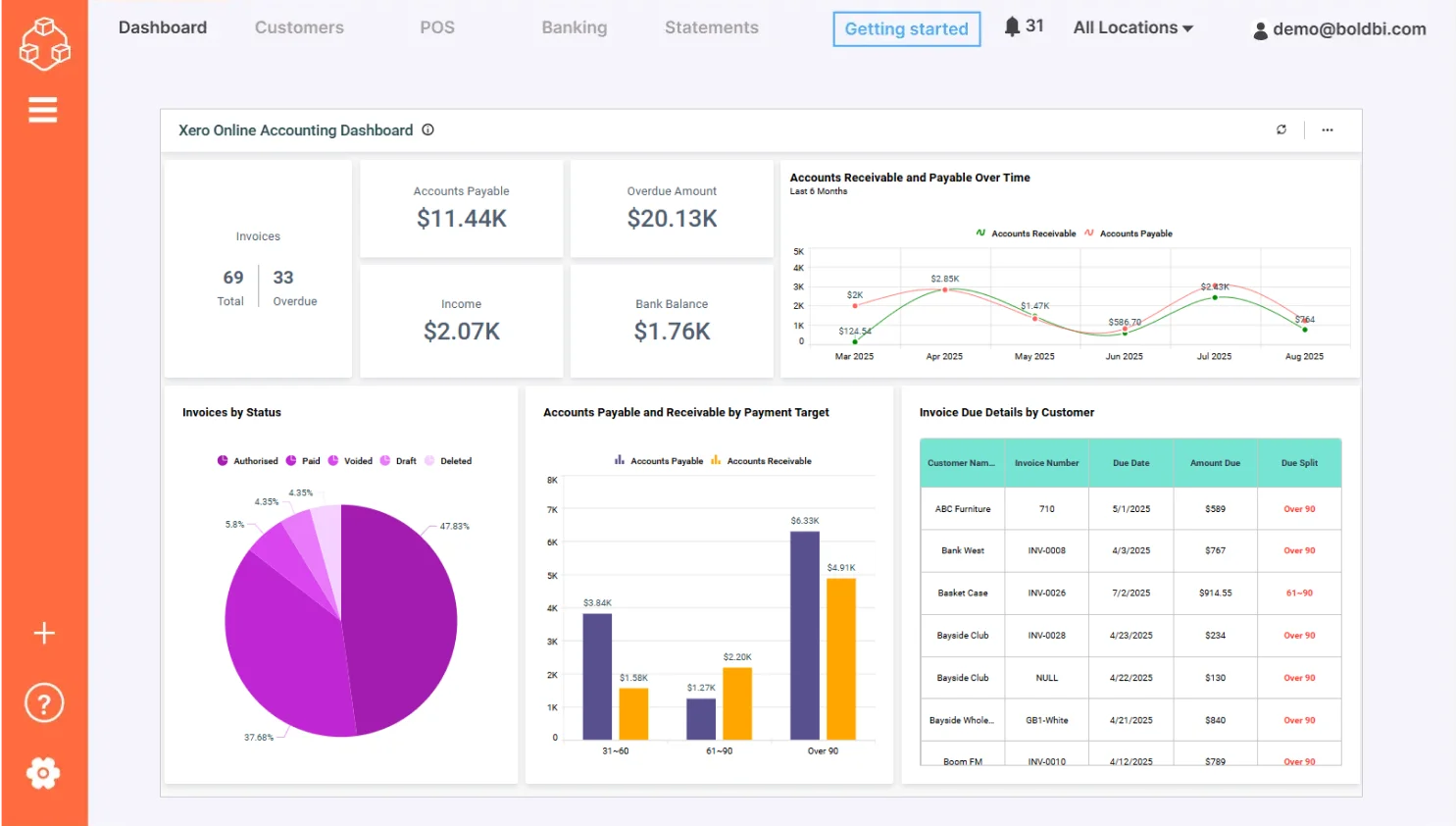Click the Bold BI logo at top left
This screenshot has height=826, width=1456.
(x=43, y=43)
